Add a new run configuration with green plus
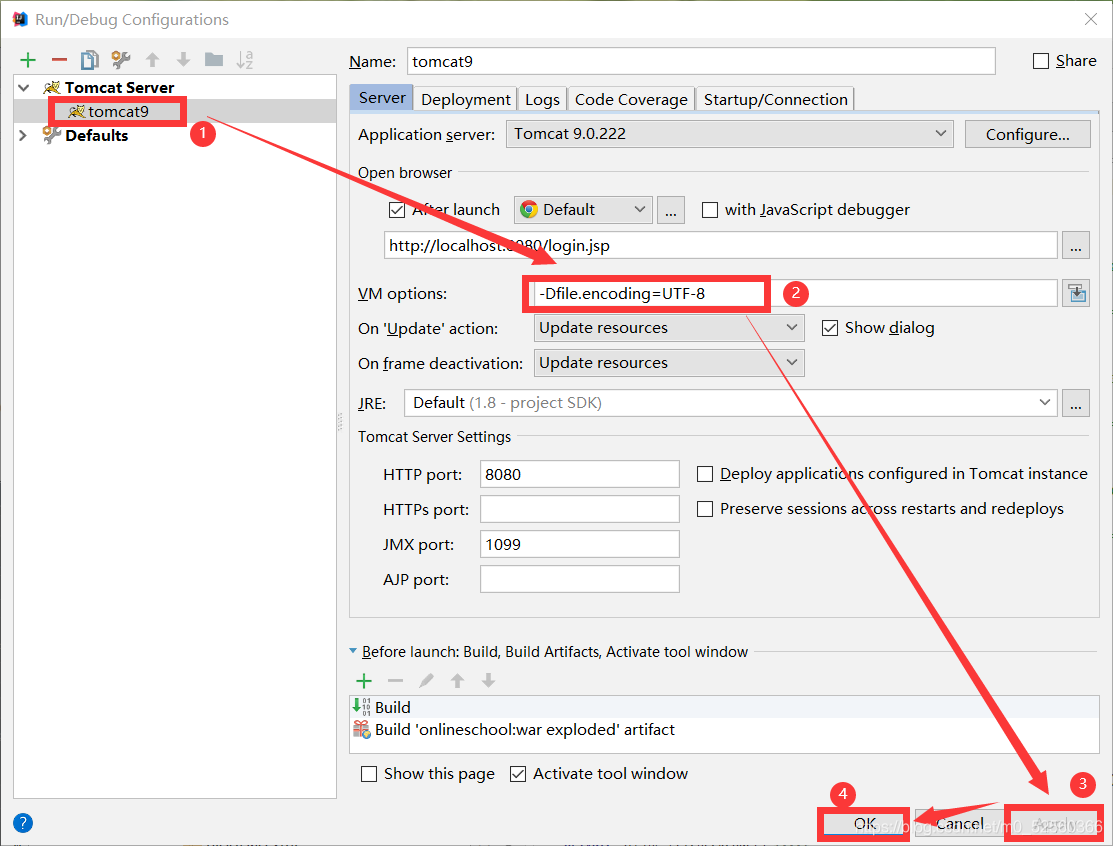The height and width of the screenshot is (846, 1113). click(28, 60)
